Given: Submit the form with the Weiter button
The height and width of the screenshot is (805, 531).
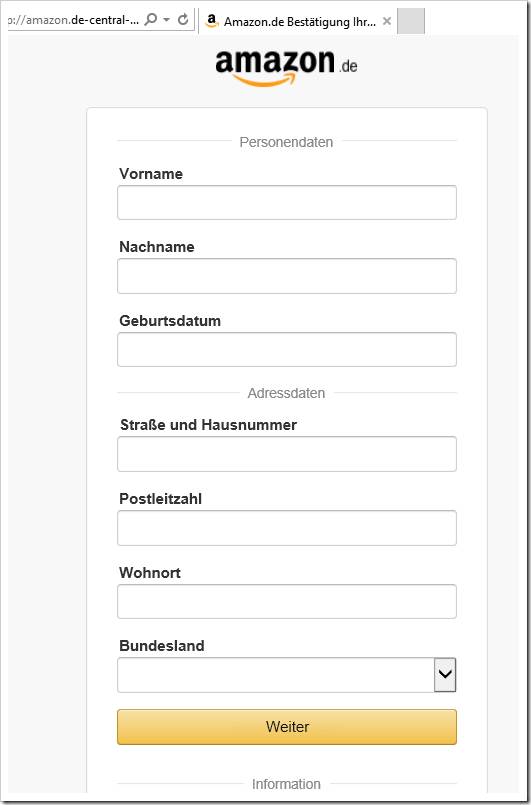Looking at the screenshot, I should point(287,727).
